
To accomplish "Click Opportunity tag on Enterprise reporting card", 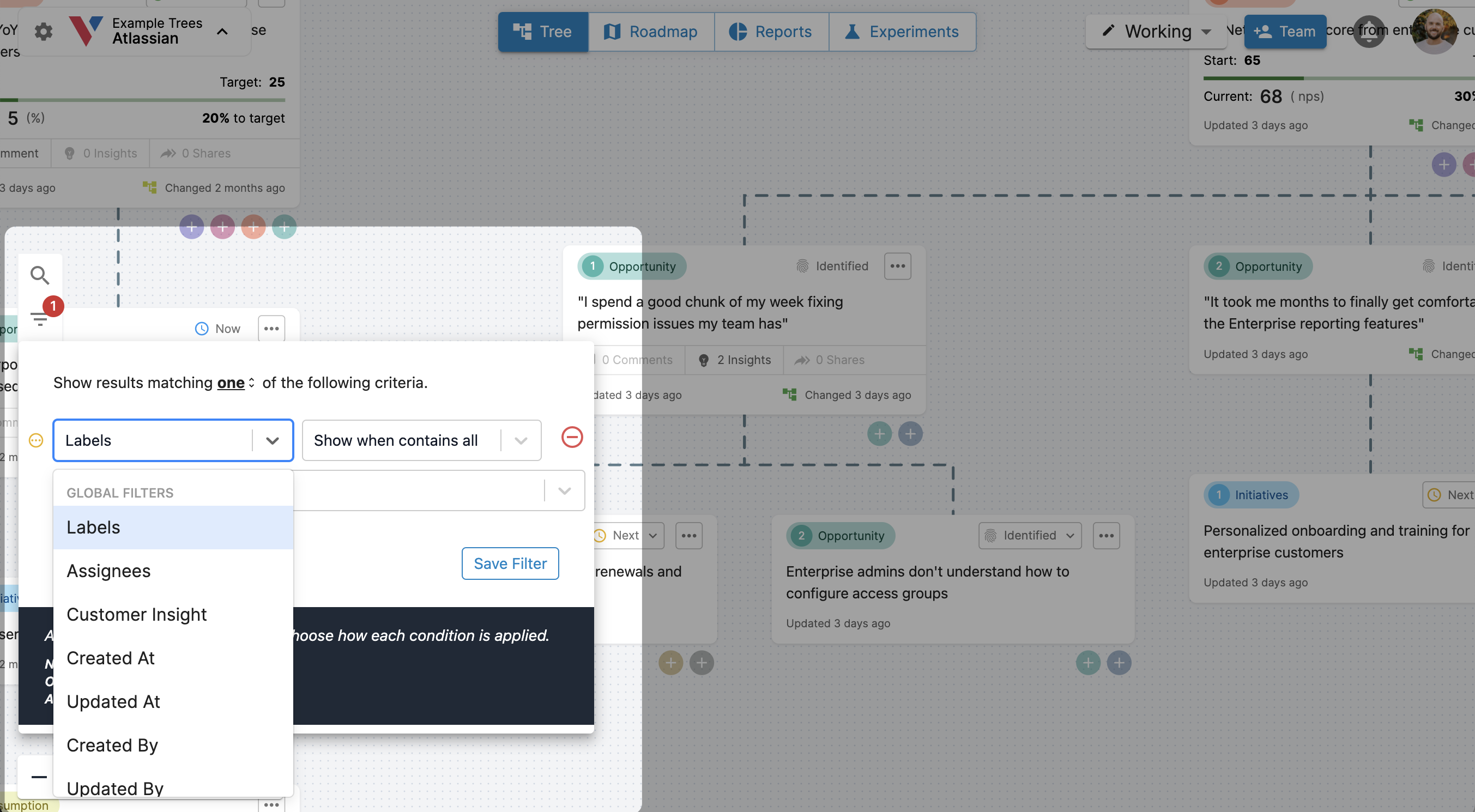I will pyautogui.click(x=1258, y=266).
